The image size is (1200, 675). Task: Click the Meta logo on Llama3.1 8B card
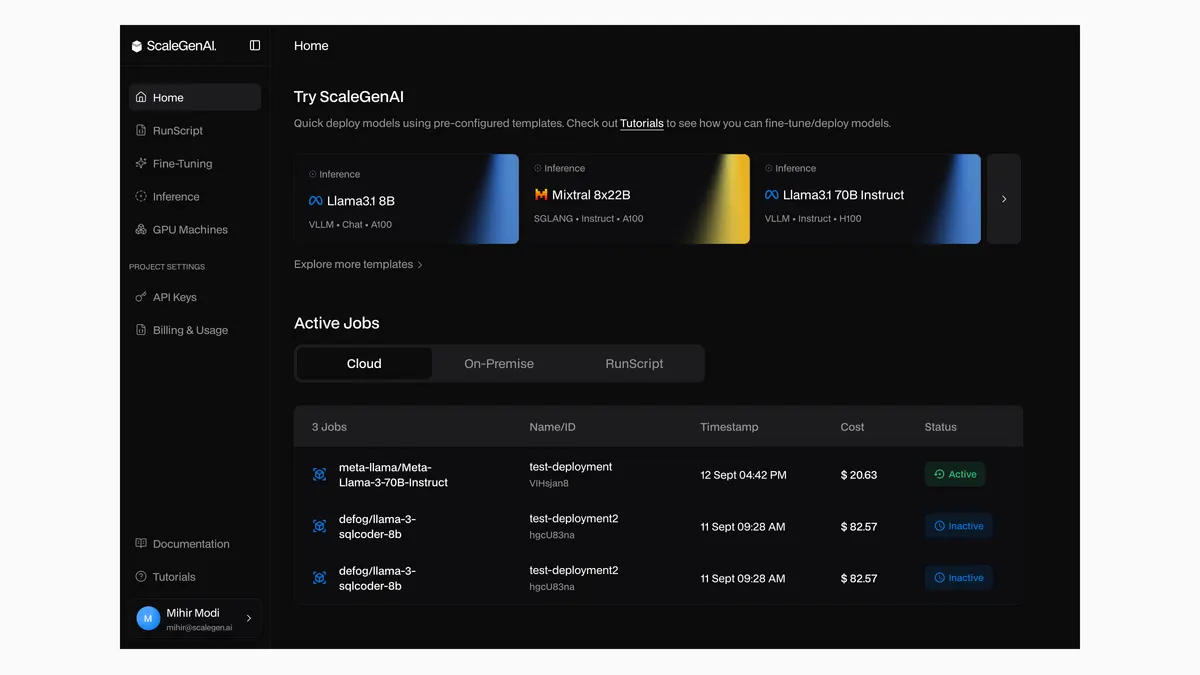(315, 201)
